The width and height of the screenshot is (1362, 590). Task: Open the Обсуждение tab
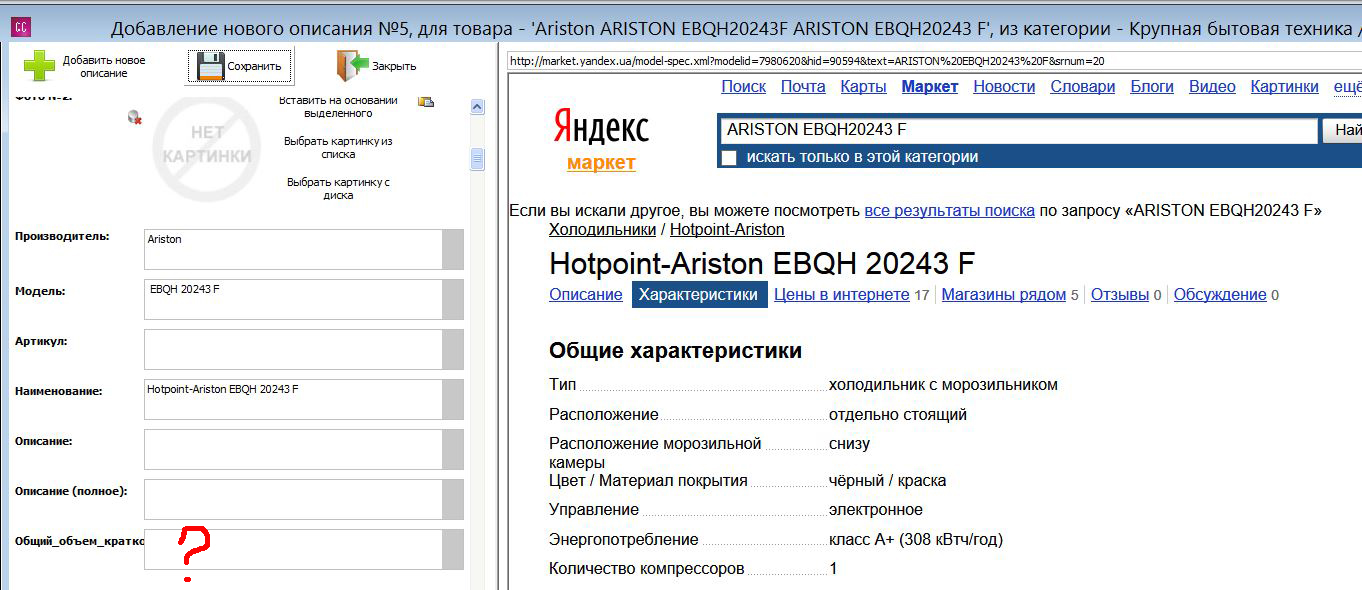pos(1220,294)
